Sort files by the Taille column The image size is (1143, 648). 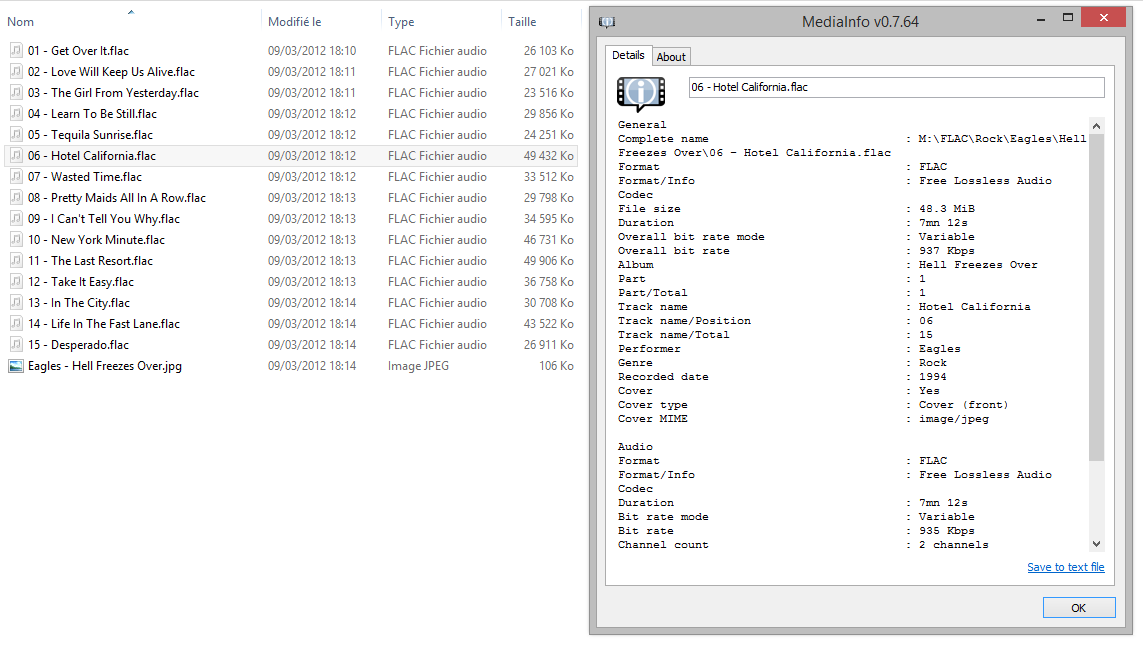522,21
